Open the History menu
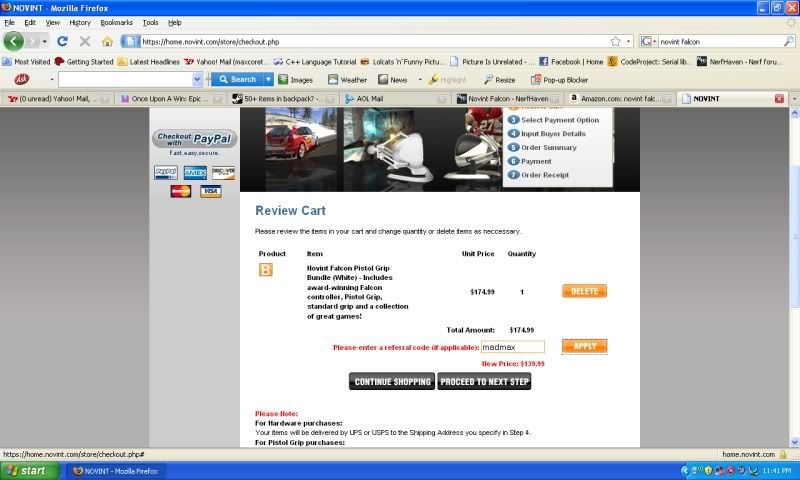 [80, 22]
